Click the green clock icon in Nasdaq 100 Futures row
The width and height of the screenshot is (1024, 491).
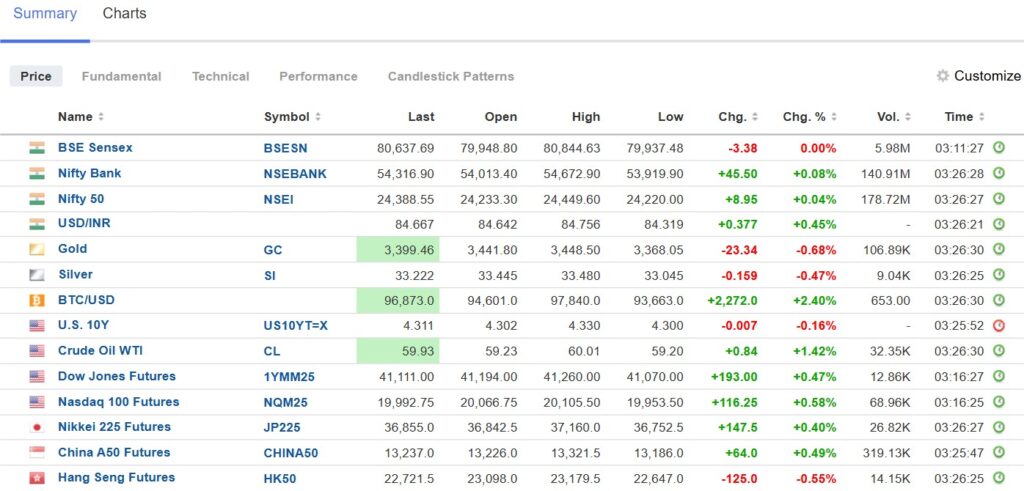click(x=999, y=402)
